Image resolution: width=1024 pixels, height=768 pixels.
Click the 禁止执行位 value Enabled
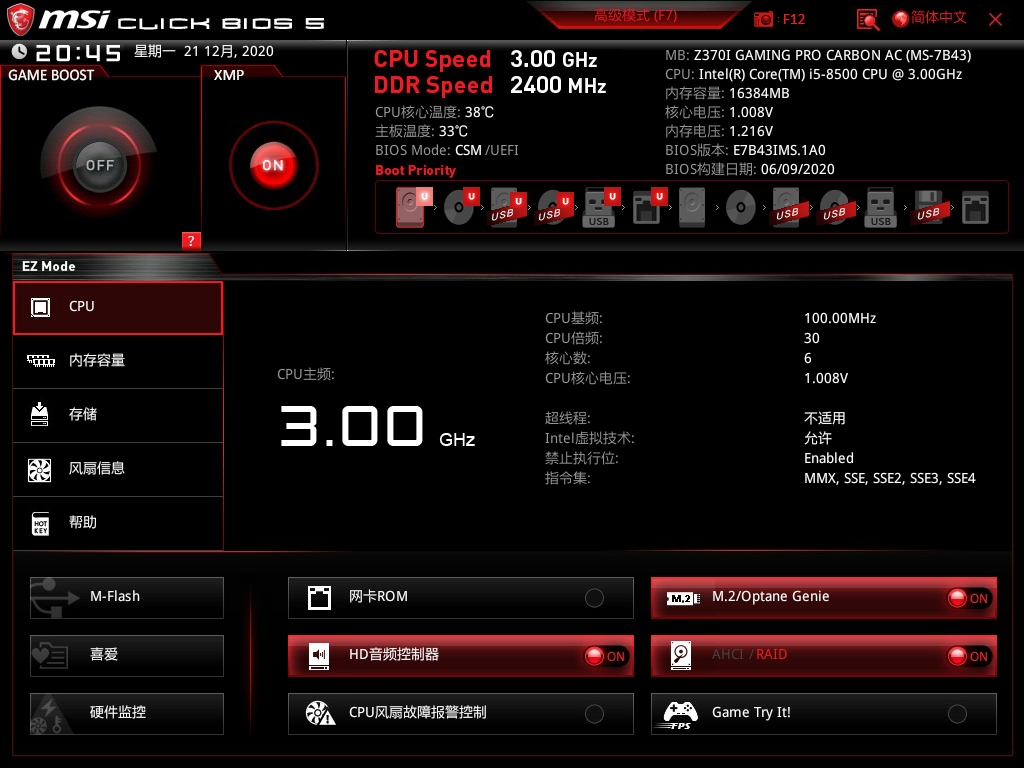(829, 458)
